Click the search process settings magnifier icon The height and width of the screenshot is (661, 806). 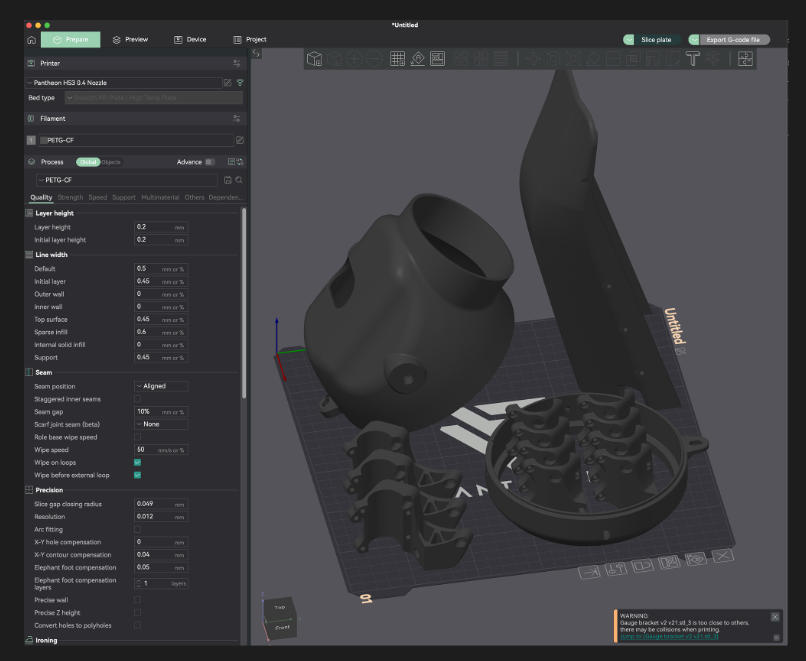pyautogui.click(x=240, y=180)
